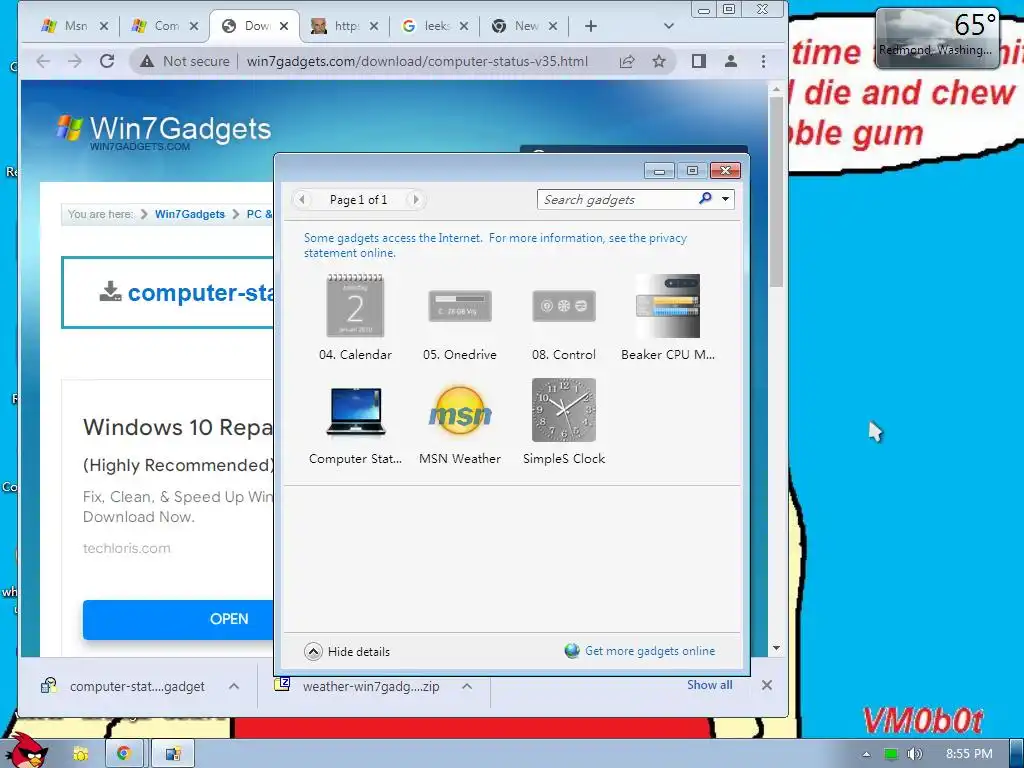
Task: Open the Chrome three-dot menu
Action: pyautogui.click(x=763, y=61)
